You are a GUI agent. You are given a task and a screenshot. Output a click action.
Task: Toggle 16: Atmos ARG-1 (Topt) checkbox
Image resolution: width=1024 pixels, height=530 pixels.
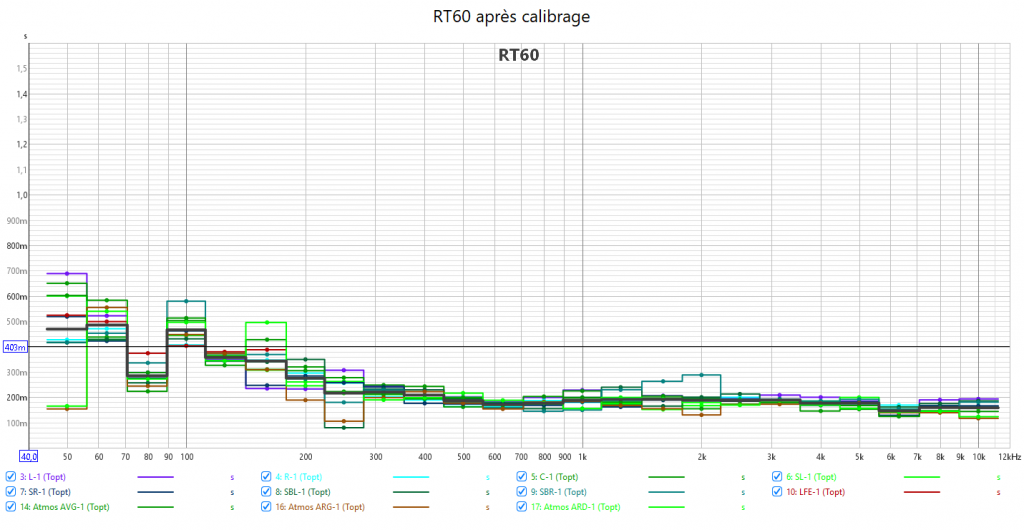click(x=266, y=507)
